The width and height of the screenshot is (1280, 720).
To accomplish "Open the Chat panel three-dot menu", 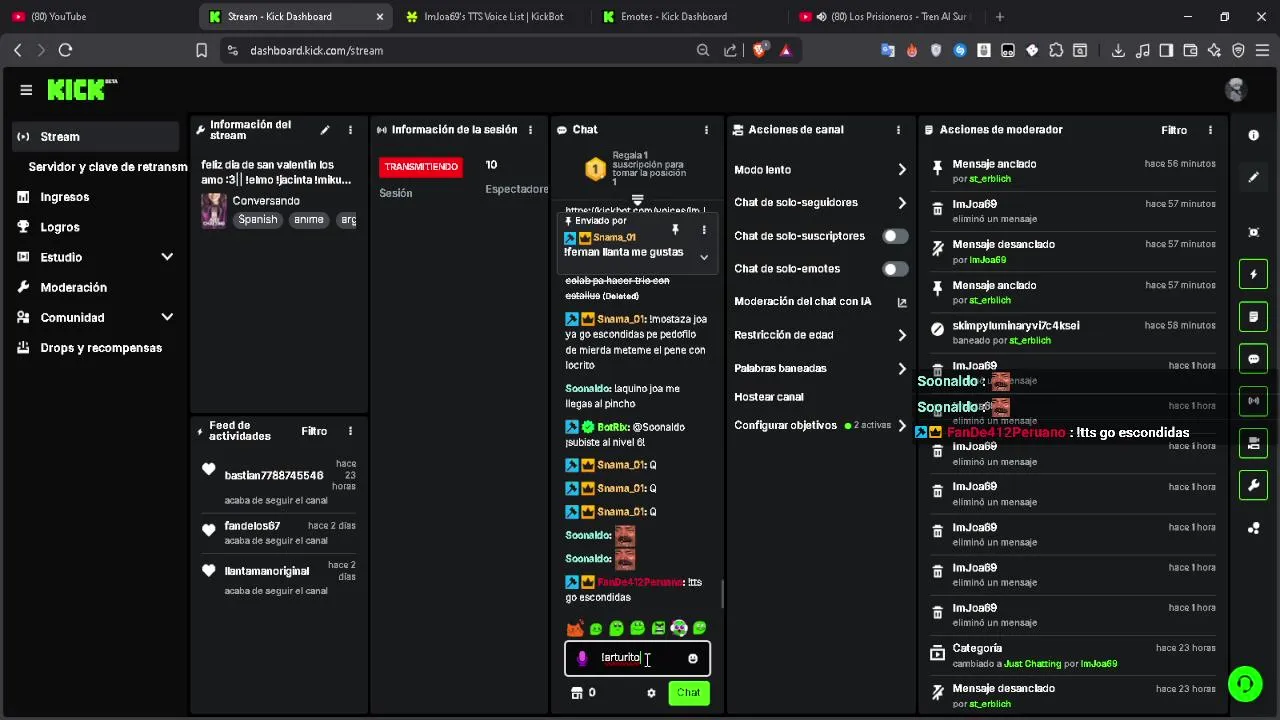I will click(706, 130).
